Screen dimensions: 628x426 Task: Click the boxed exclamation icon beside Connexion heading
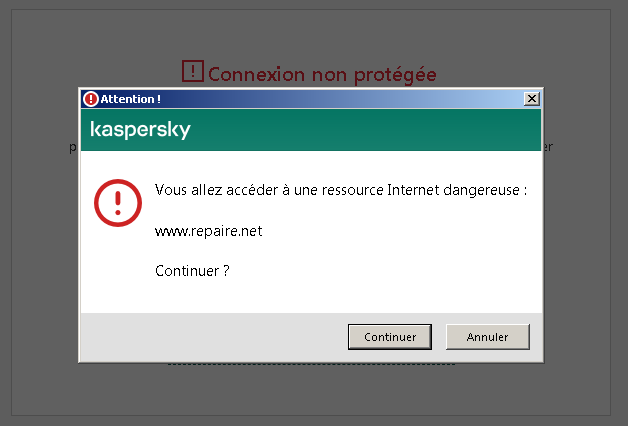pos(193,71)
